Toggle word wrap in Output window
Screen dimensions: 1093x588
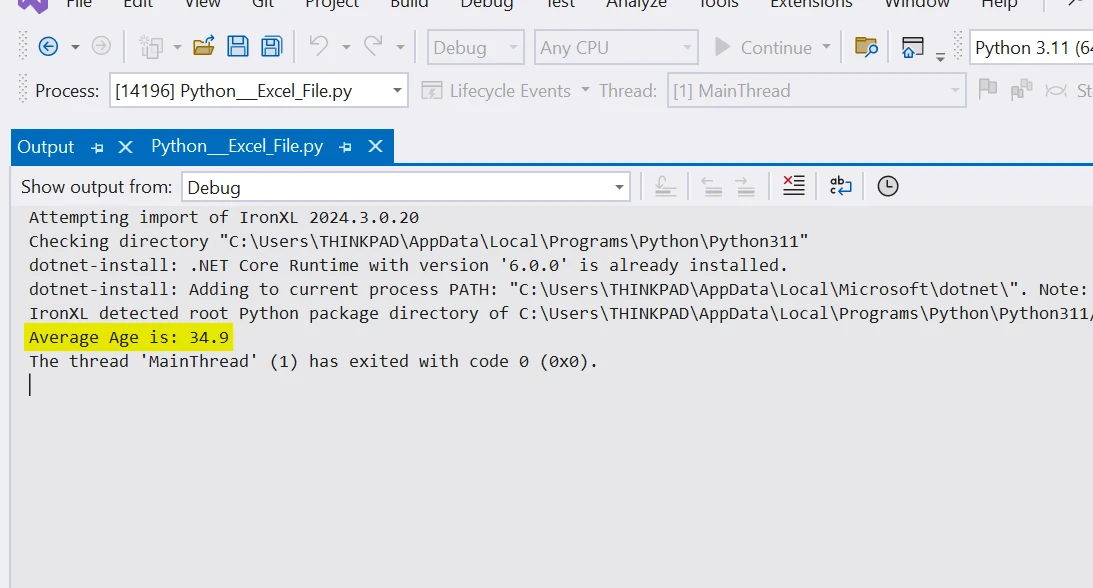(840, 186)
